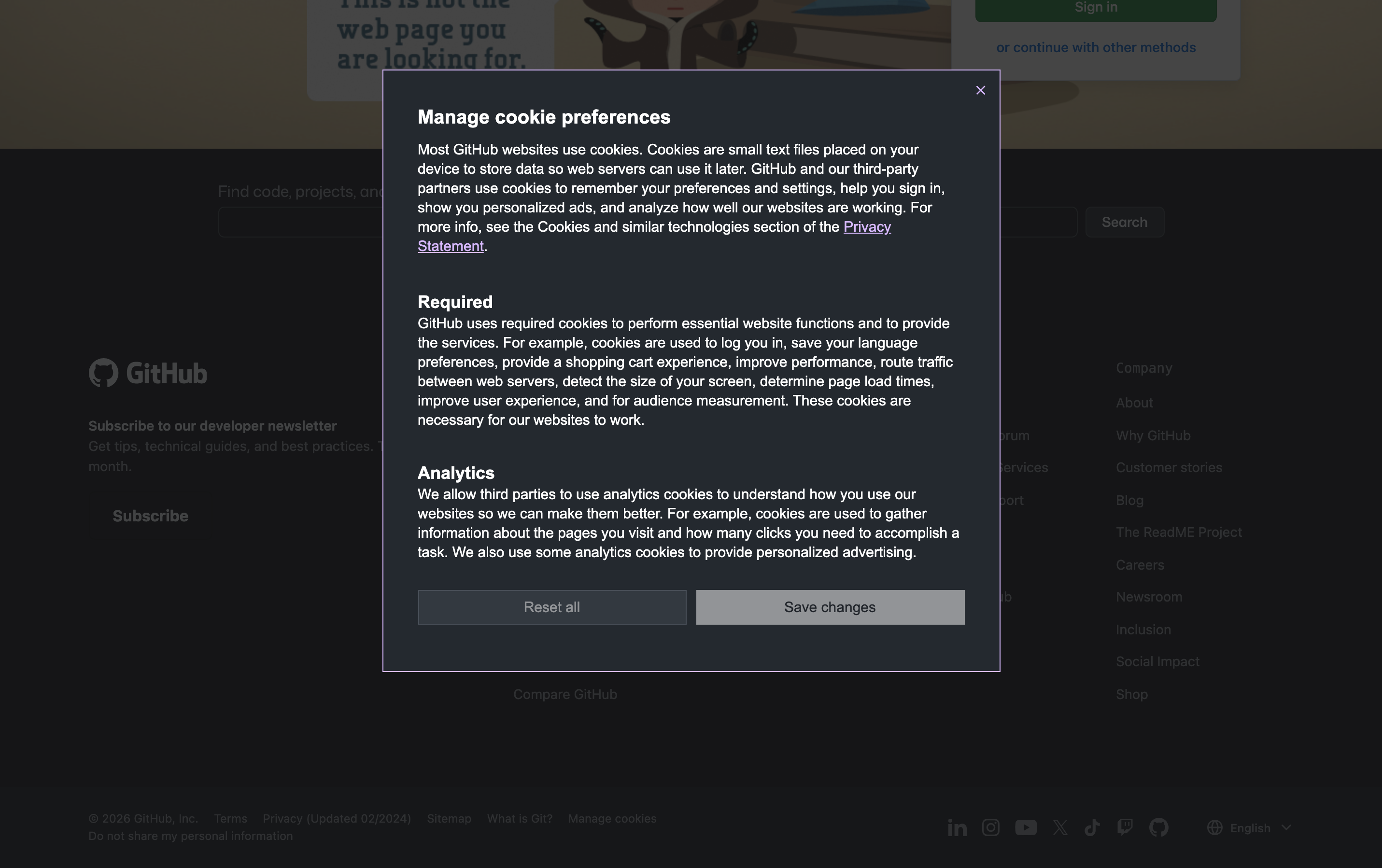1382x868 pixels.
Task: Open GitHub's Instagram icon link
Action: (990, 827)
